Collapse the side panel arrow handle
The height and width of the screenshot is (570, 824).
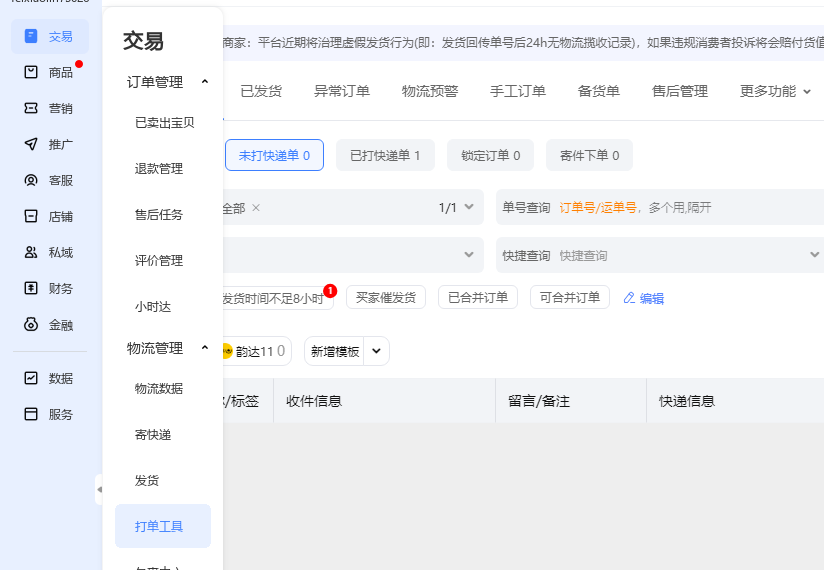click(99, 489)
